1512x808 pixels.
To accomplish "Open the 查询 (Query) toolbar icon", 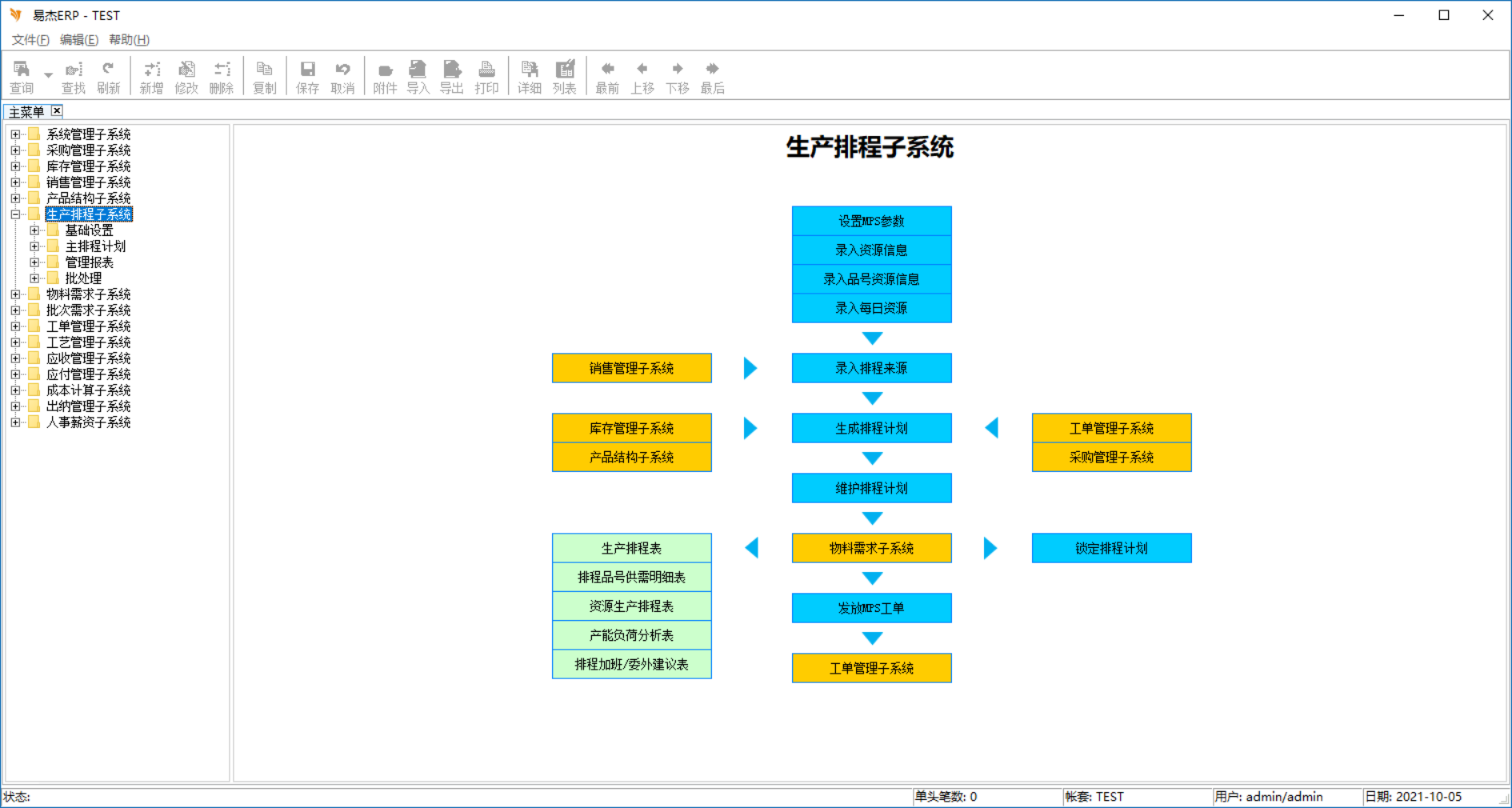I will (22, 77).
